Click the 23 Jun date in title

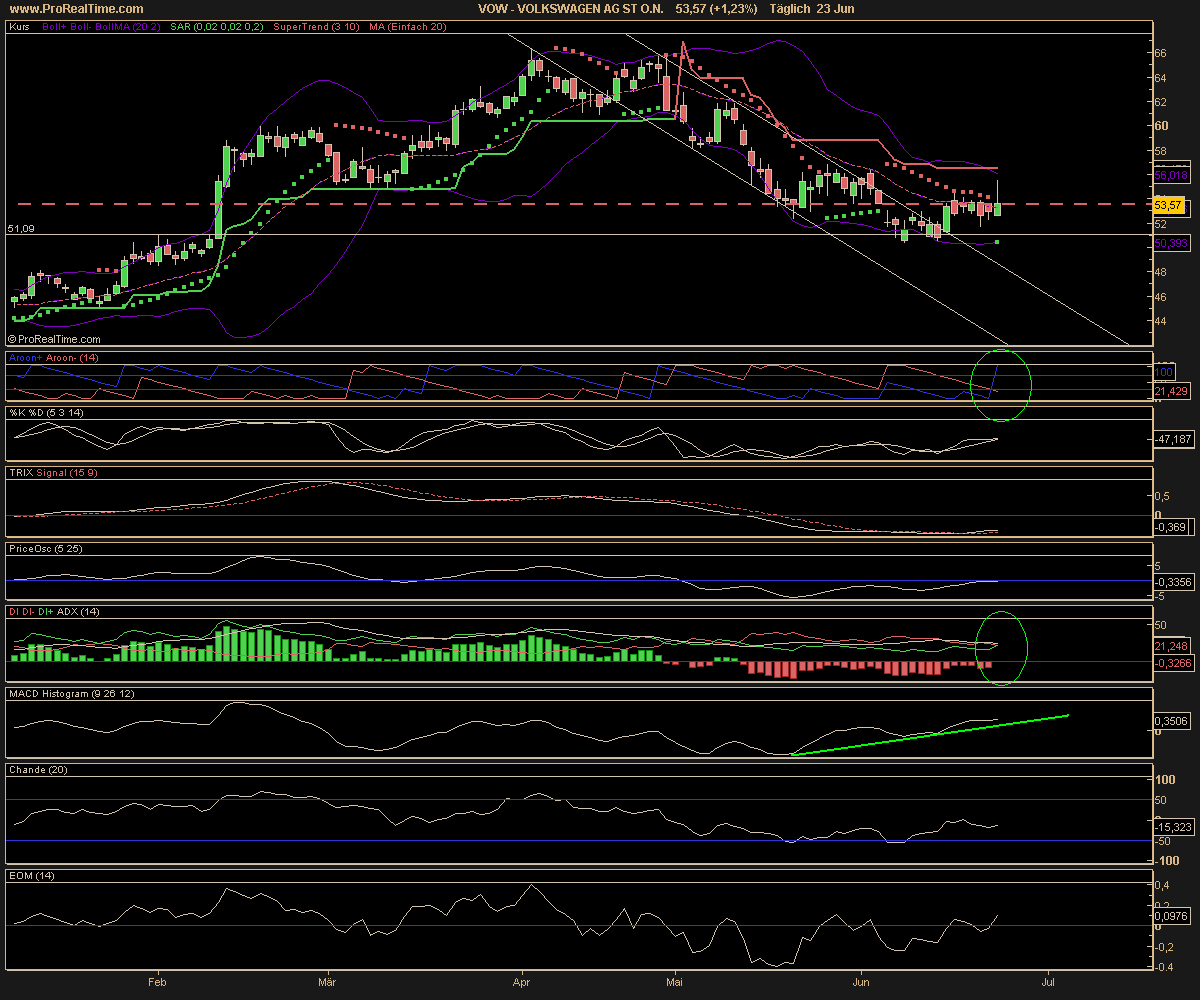point(838,8)
